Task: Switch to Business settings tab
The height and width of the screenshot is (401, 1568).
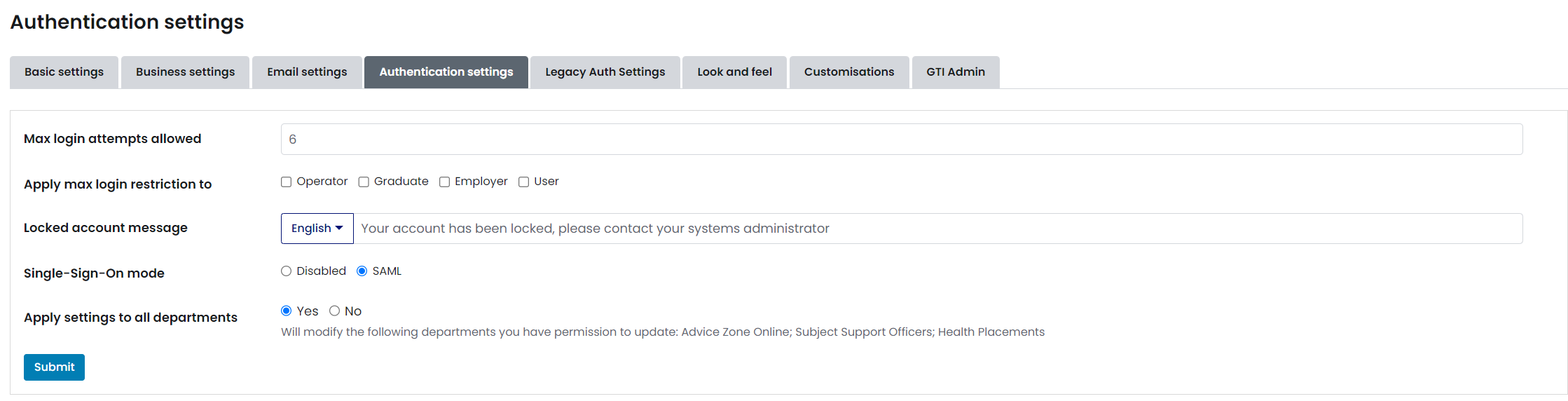Action: (x=185, y=72)
